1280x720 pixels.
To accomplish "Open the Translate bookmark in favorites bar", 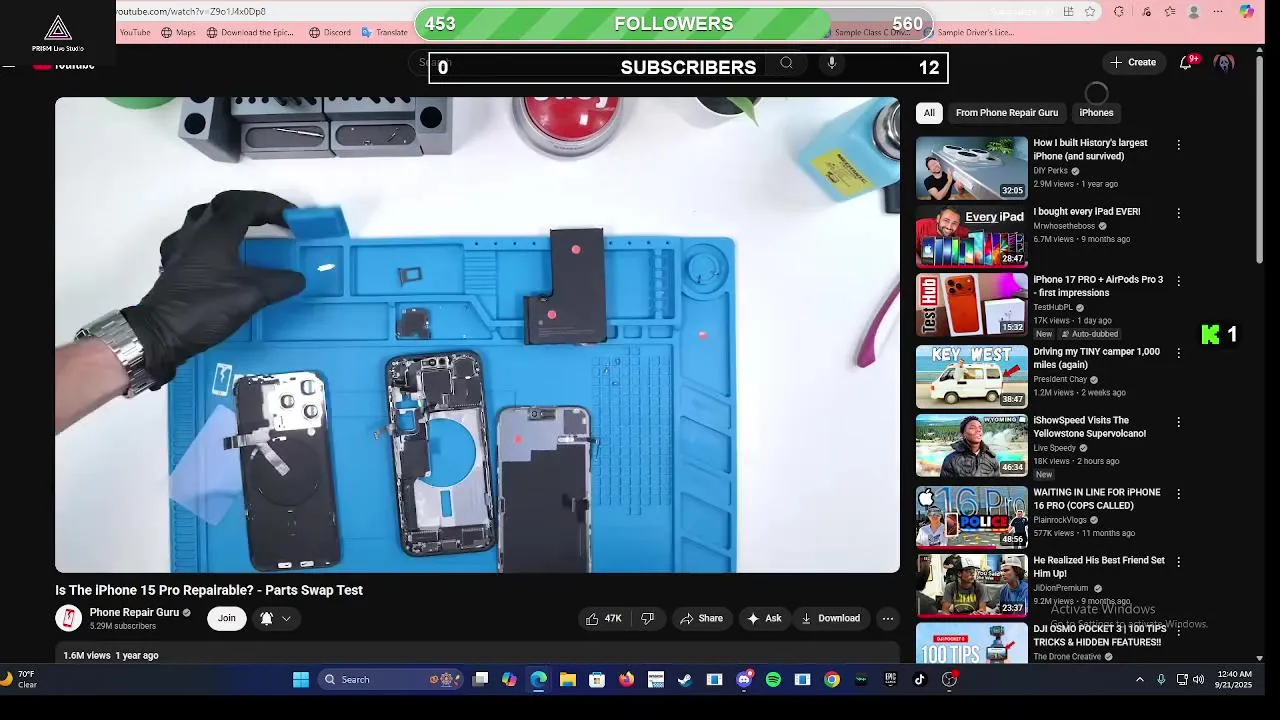I will (384, 32).
